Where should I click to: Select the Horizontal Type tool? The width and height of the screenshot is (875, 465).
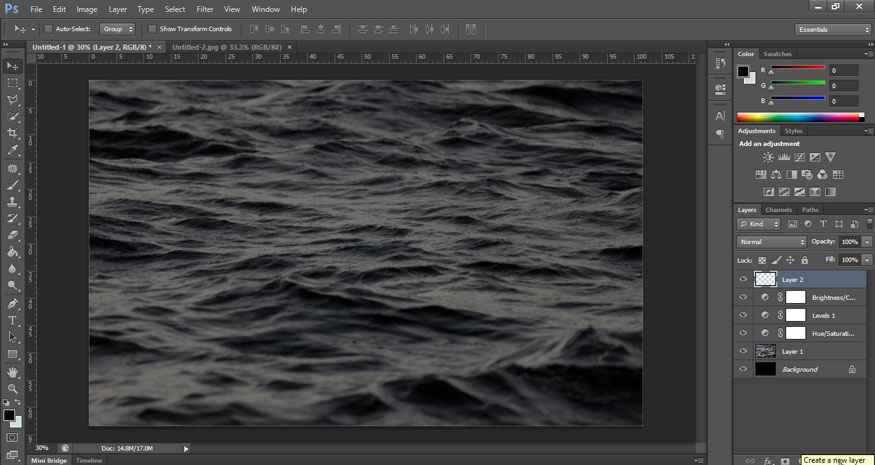(12, 320)
